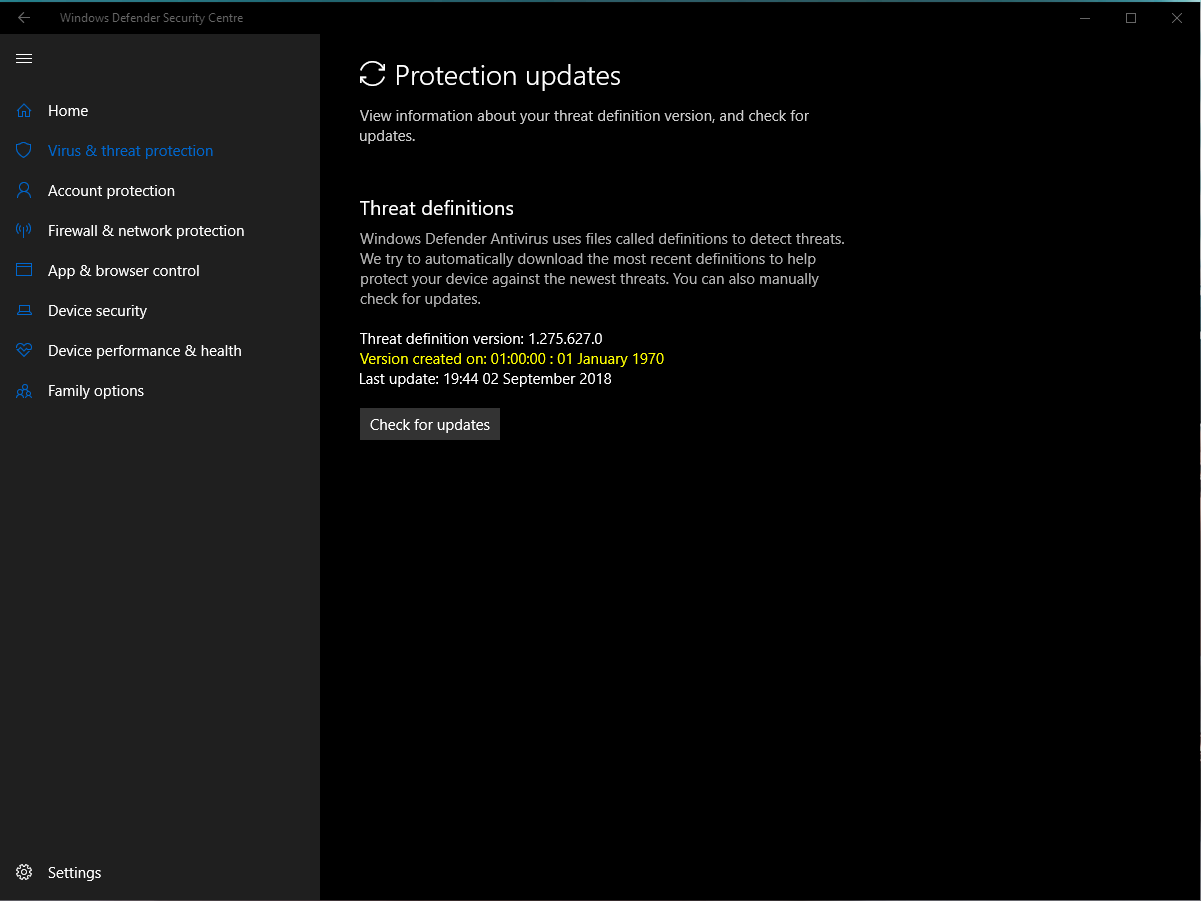Click the Last update date line

point(485,379)
